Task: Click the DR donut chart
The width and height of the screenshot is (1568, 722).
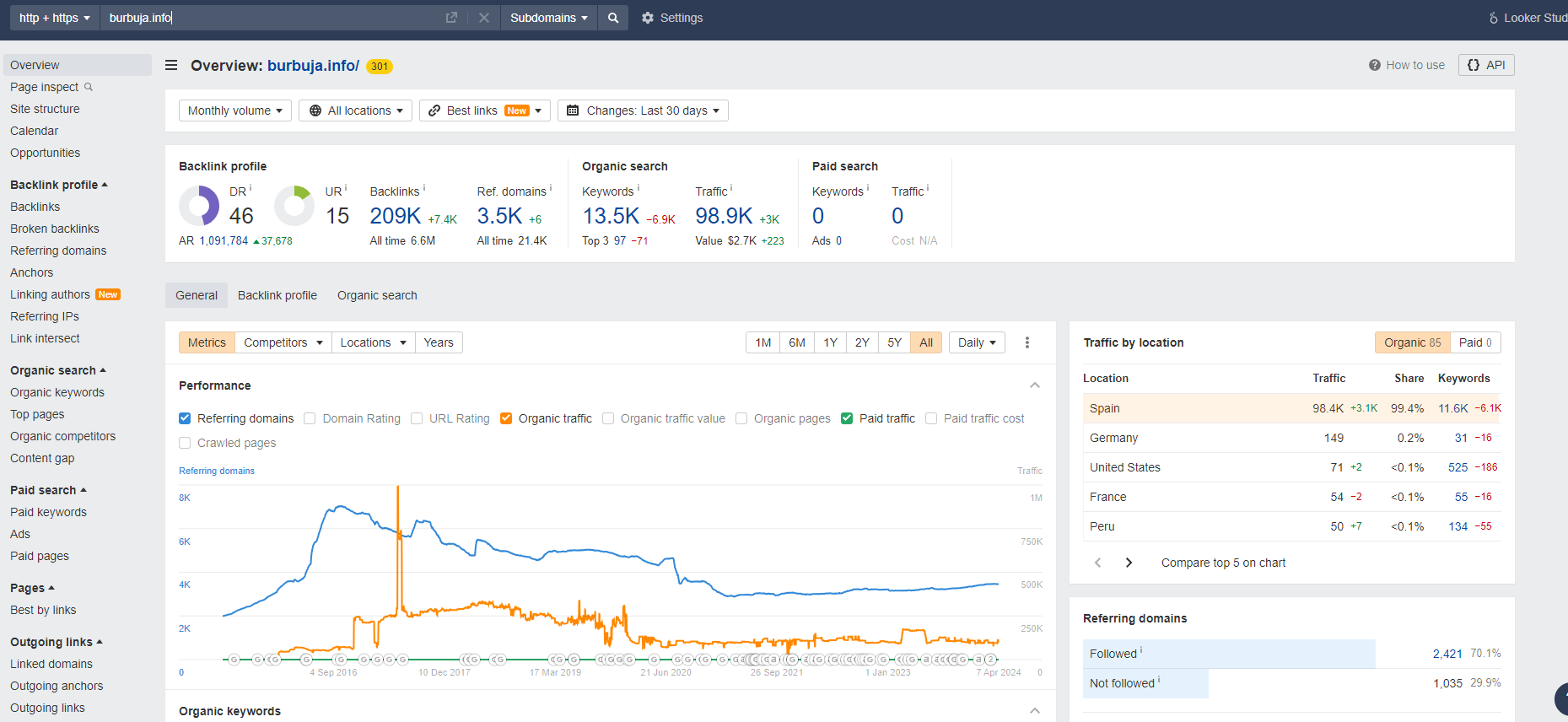Action: coord(199,206)
